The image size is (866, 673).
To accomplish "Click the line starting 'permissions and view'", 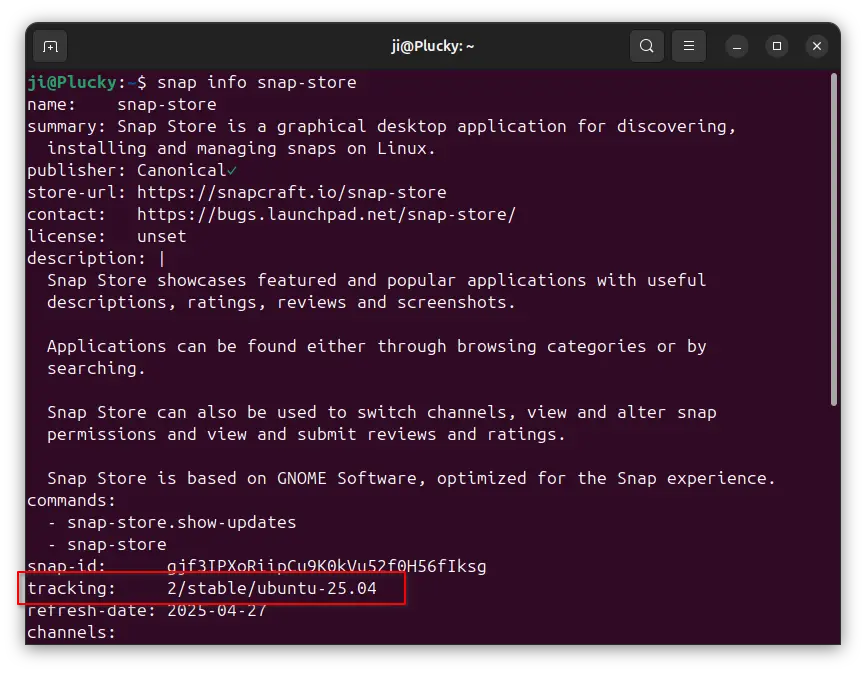I will [307, 434].
